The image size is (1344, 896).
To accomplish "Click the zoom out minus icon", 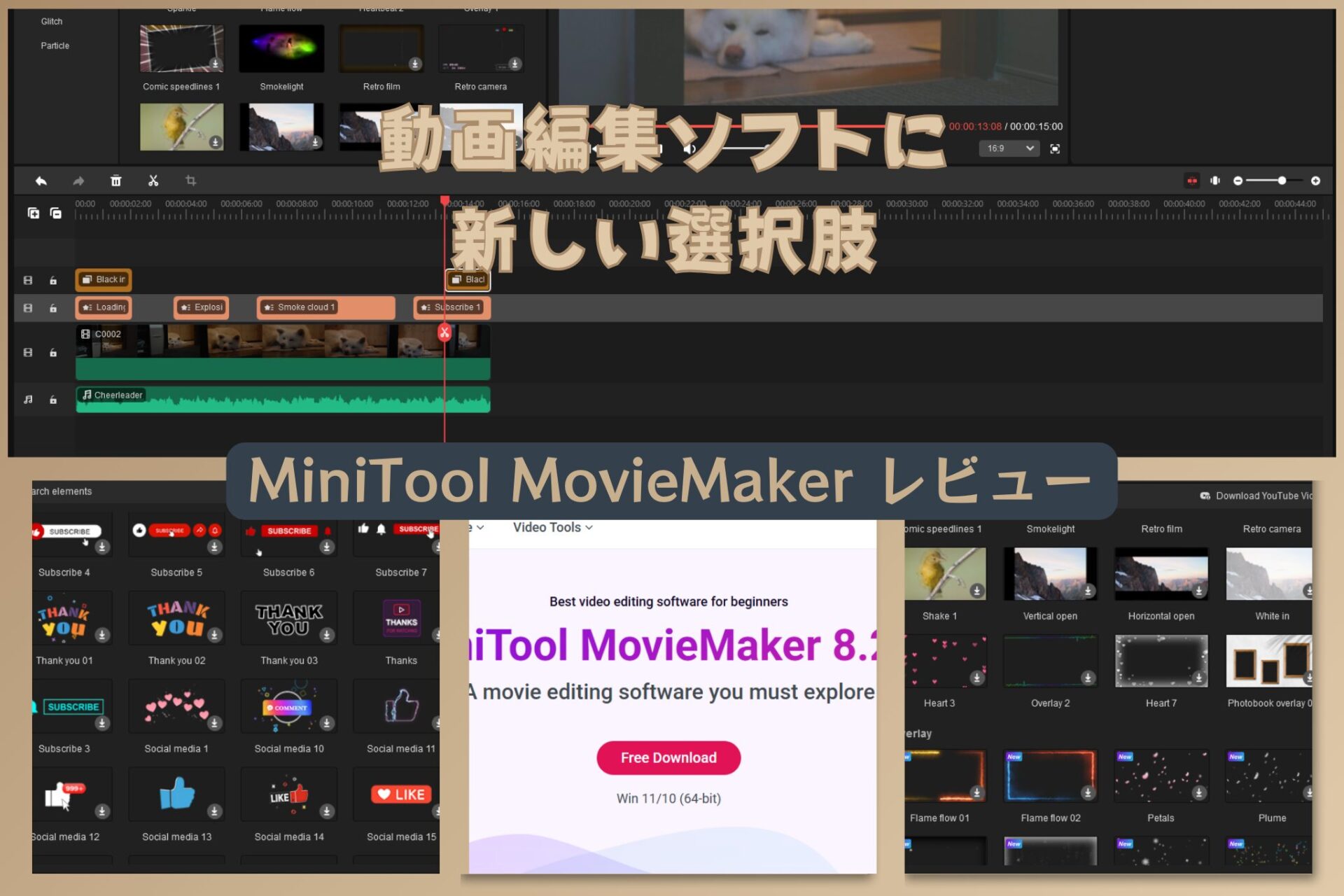I will click(1238, 181).
